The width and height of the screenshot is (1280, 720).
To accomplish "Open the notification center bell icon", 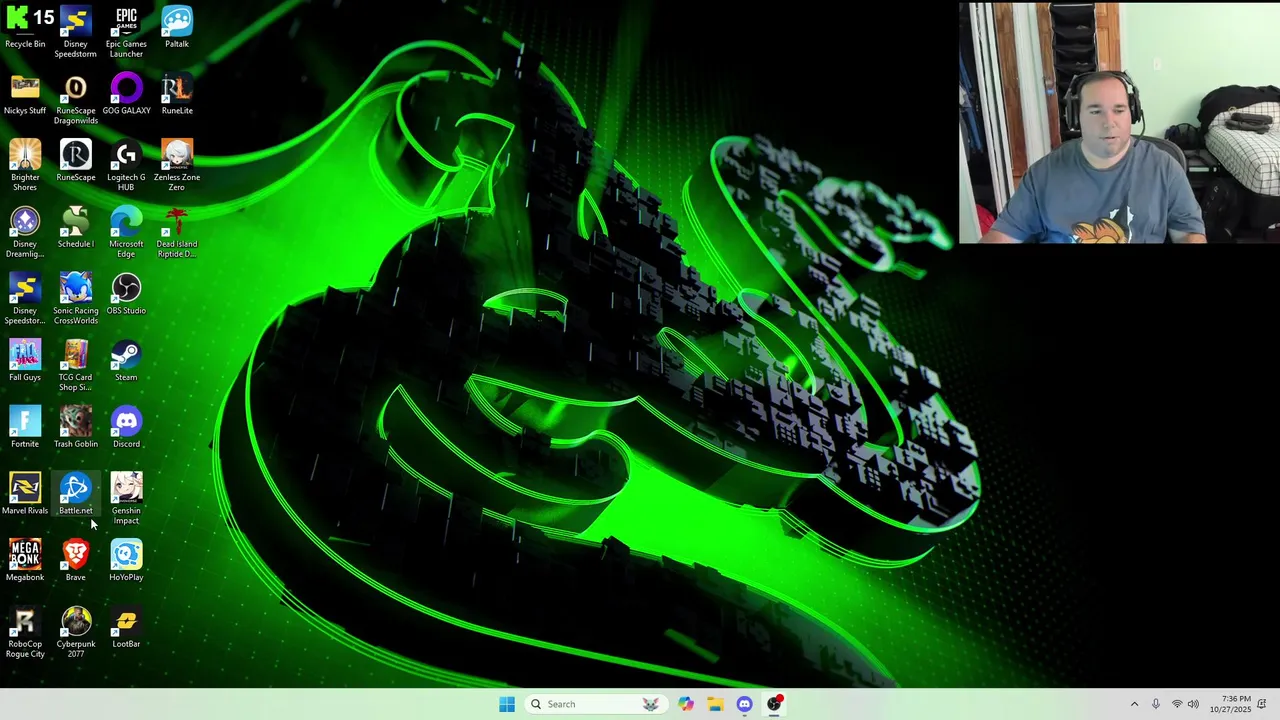I will (x=1262, y=704).
